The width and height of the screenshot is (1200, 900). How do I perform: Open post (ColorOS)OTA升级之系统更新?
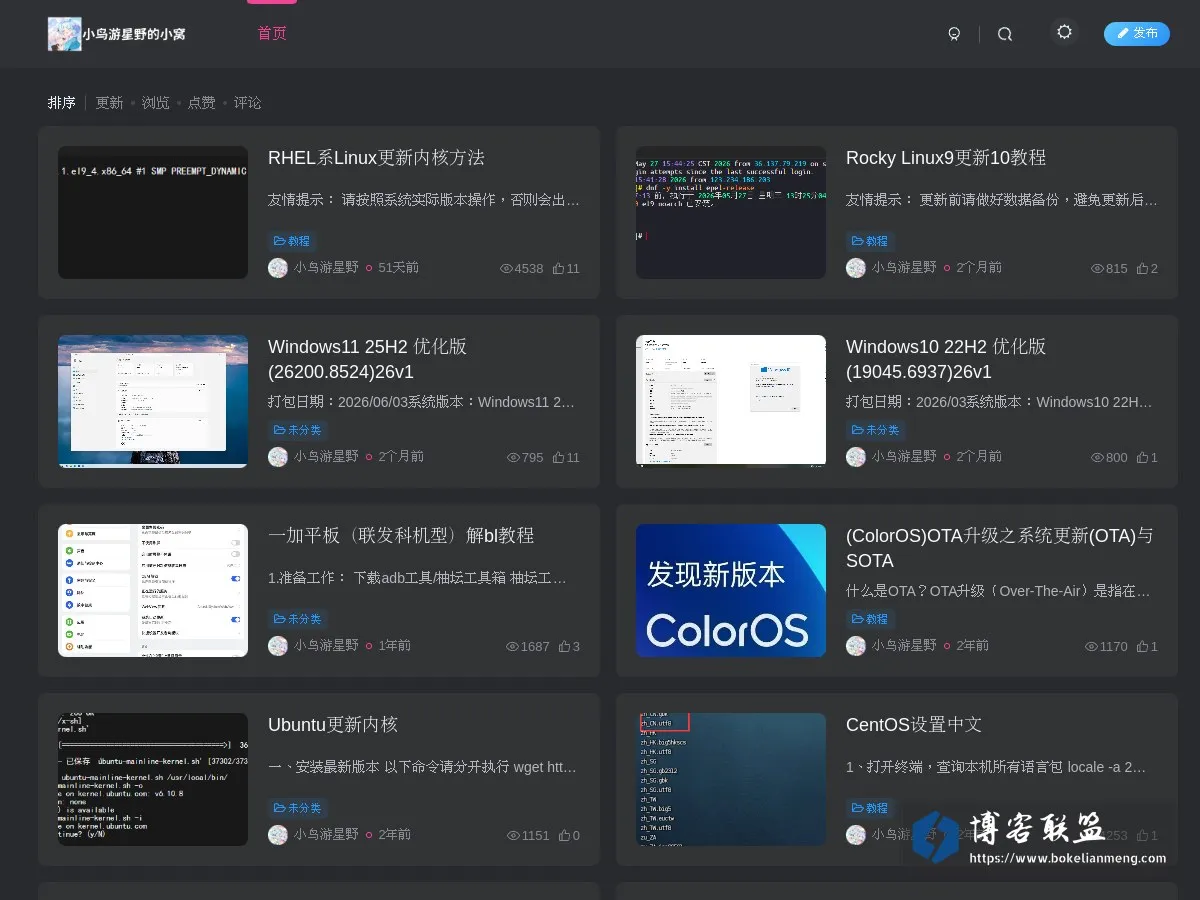1000,548
